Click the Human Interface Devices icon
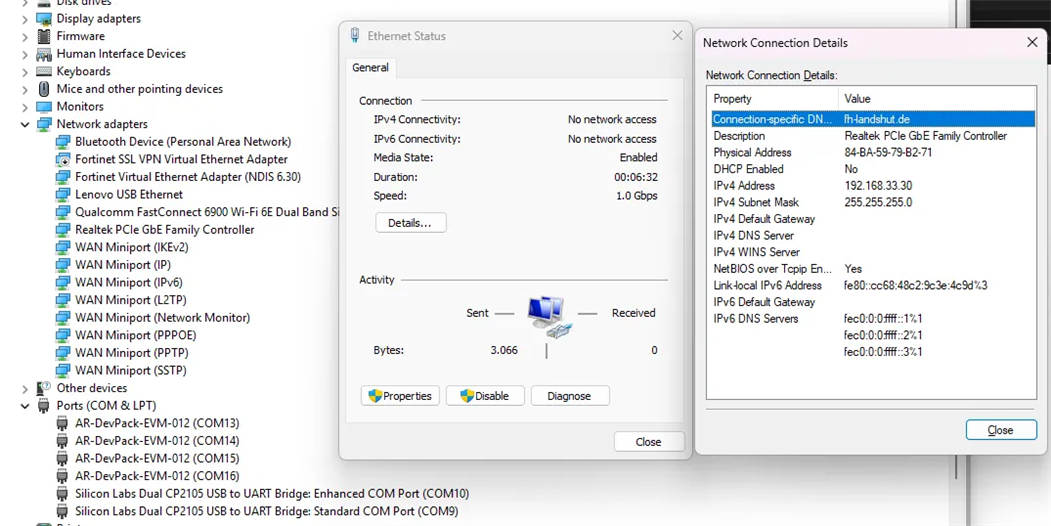 (x=44, y=54)
